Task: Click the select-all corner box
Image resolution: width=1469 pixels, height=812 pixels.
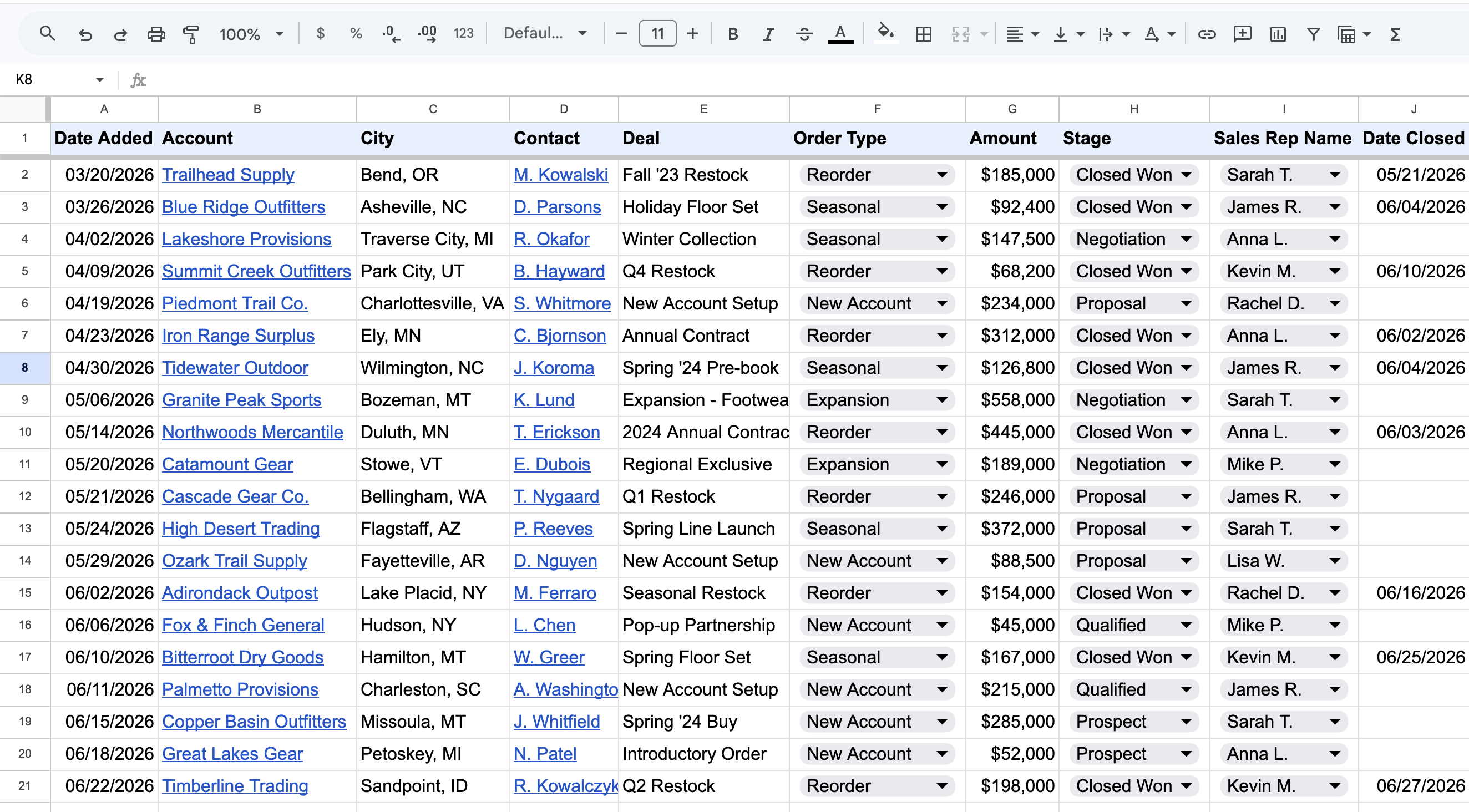Action: (23, 109)
